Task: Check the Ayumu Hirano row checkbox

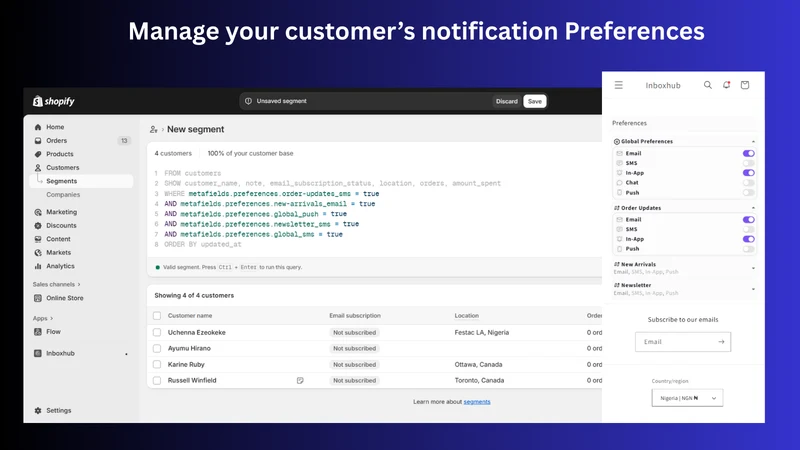Action: [157, 348]
